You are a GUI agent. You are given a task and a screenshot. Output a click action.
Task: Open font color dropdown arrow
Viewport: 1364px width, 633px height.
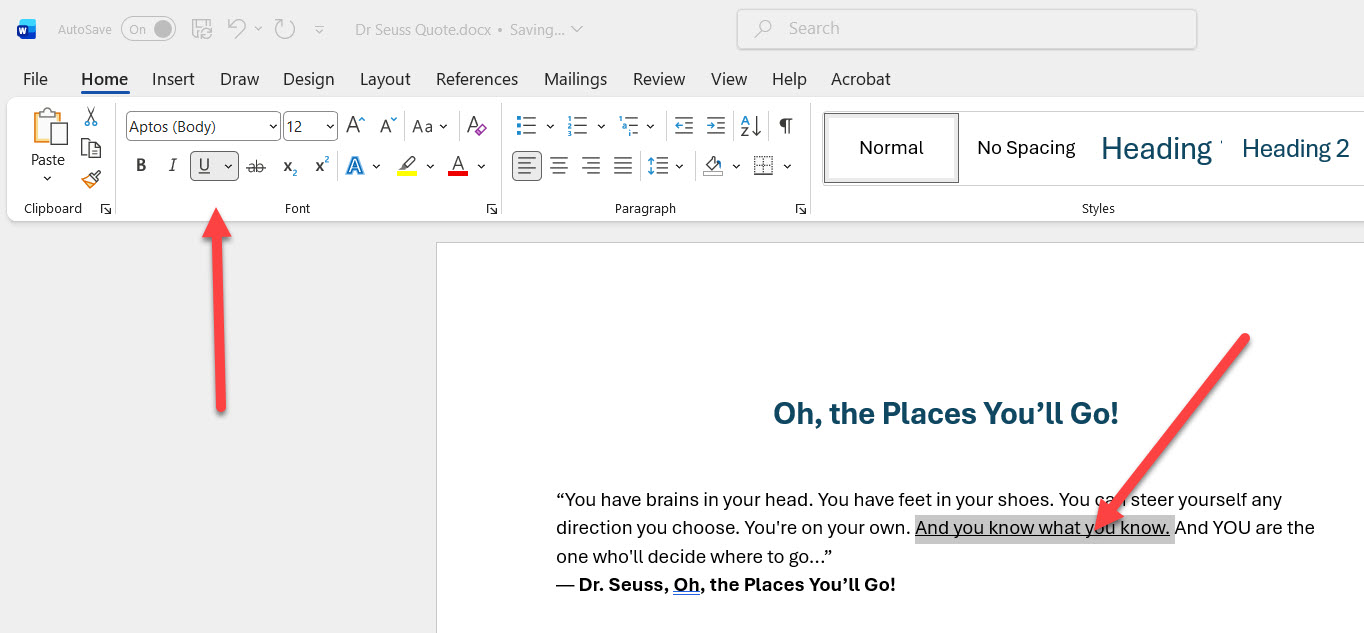(481, 166)
